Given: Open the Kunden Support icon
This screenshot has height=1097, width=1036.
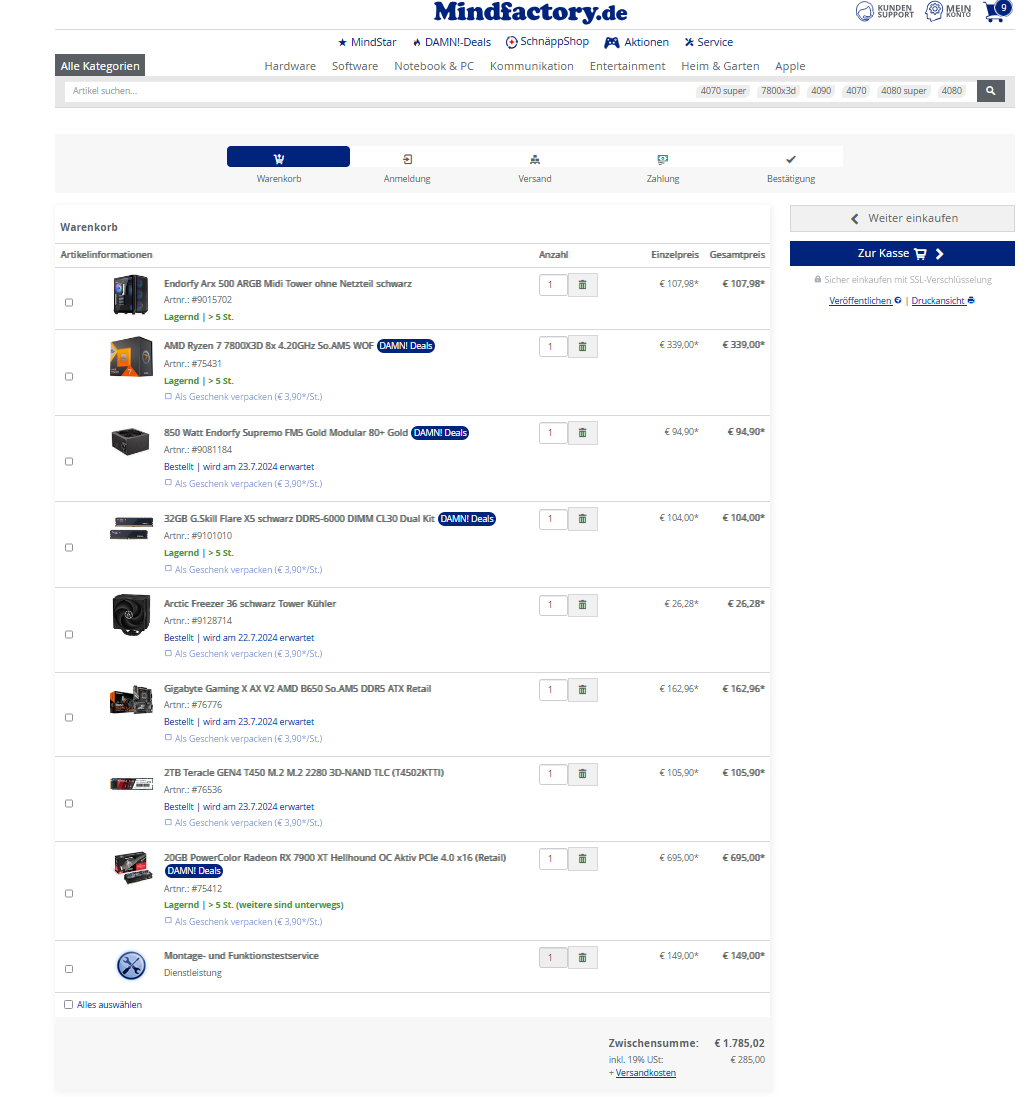Looking at the screenshot, I should [x=884, y=11].
